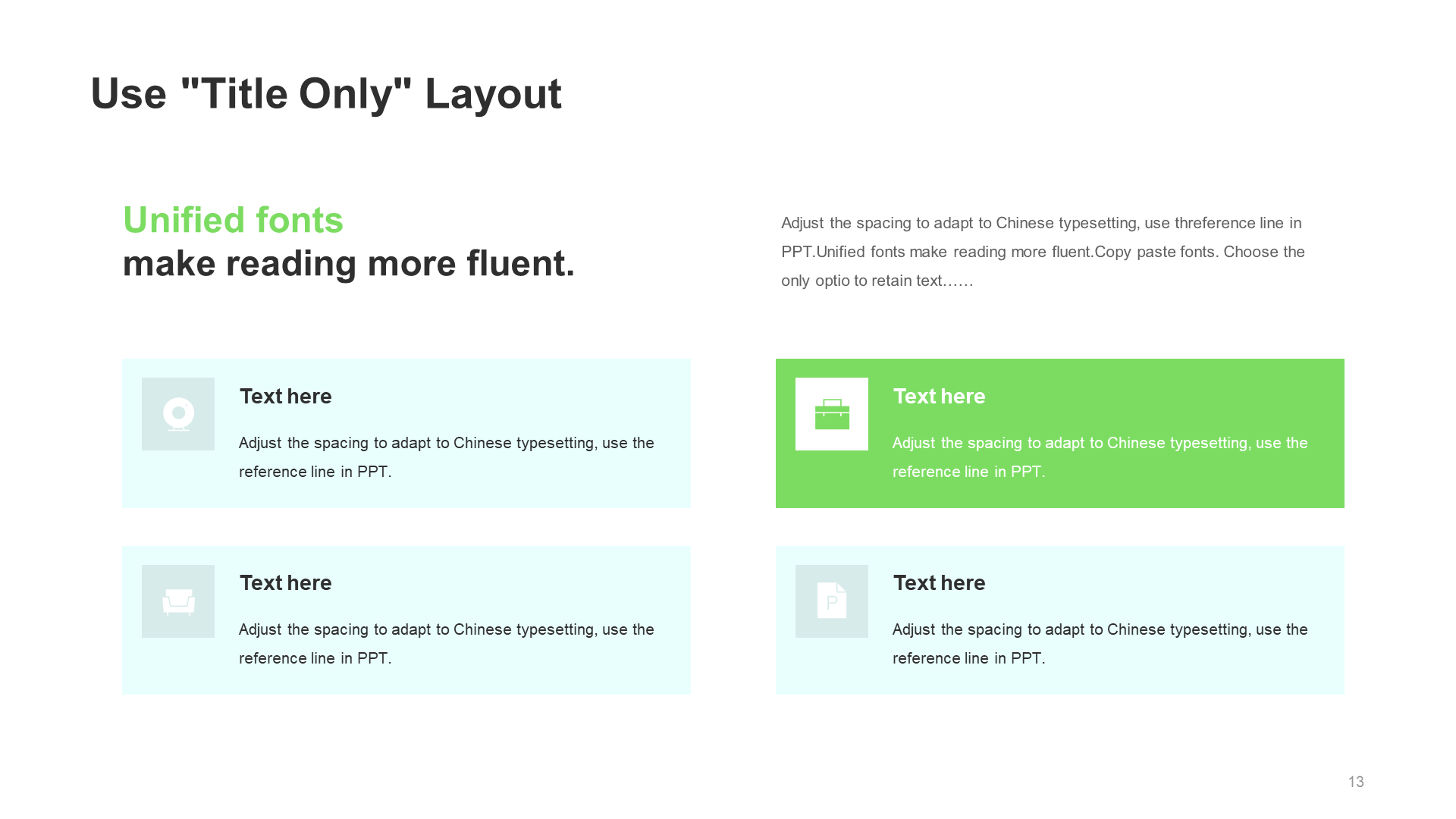Click description text in sofa card
The width and height of the screenshot is (1456, 819).
447,644
